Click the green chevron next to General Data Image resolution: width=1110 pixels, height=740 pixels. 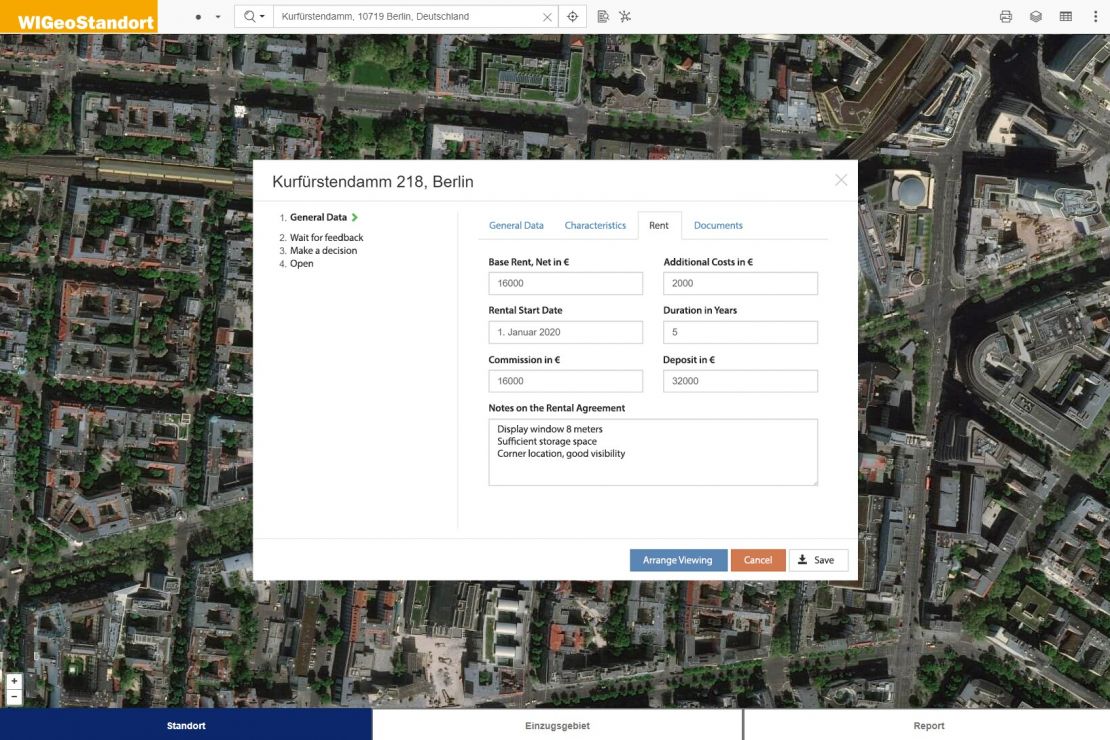click(355, 217)
